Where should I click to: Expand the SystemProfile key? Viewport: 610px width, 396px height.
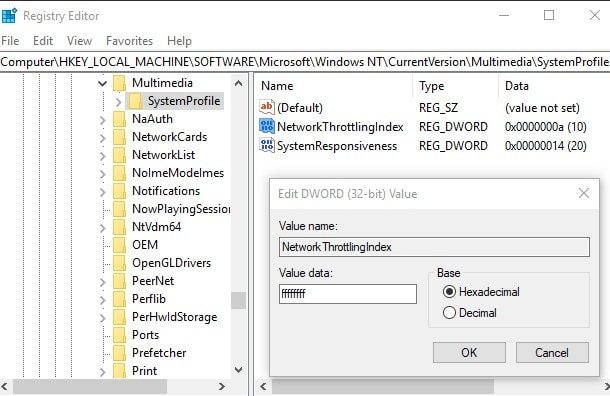pyautogui.click(x=119, y=102)
